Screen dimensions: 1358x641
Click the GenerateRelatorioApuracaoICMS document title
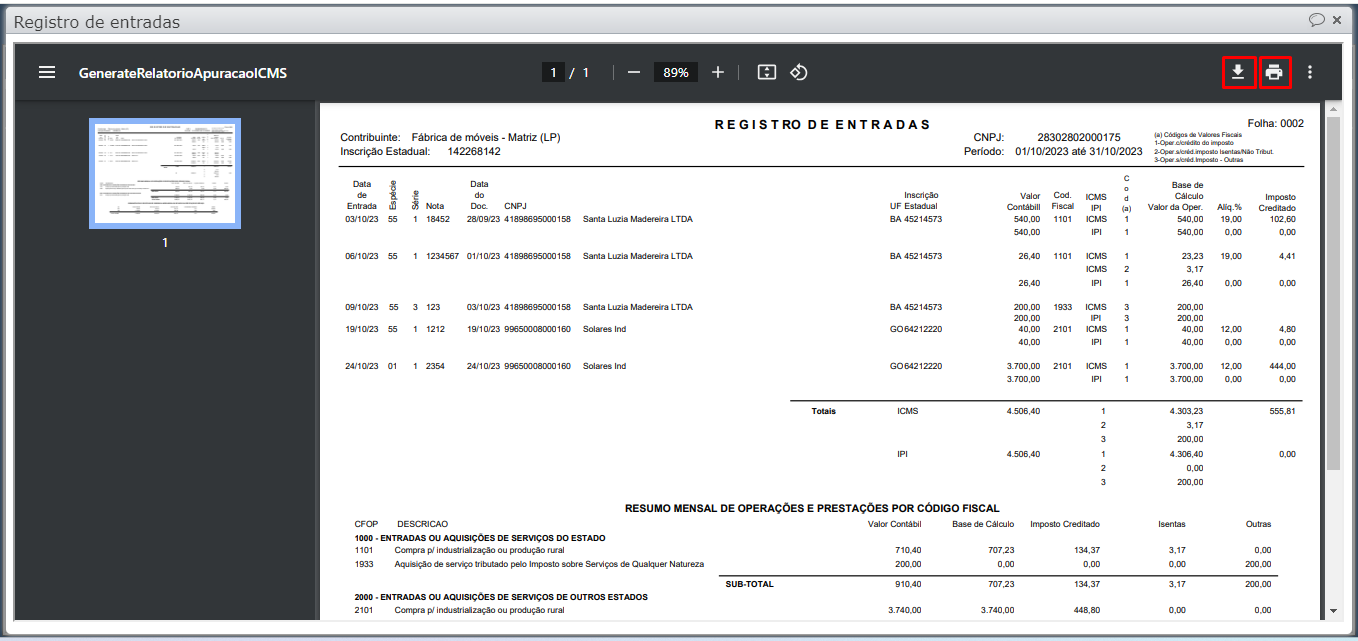click(183, 73)
